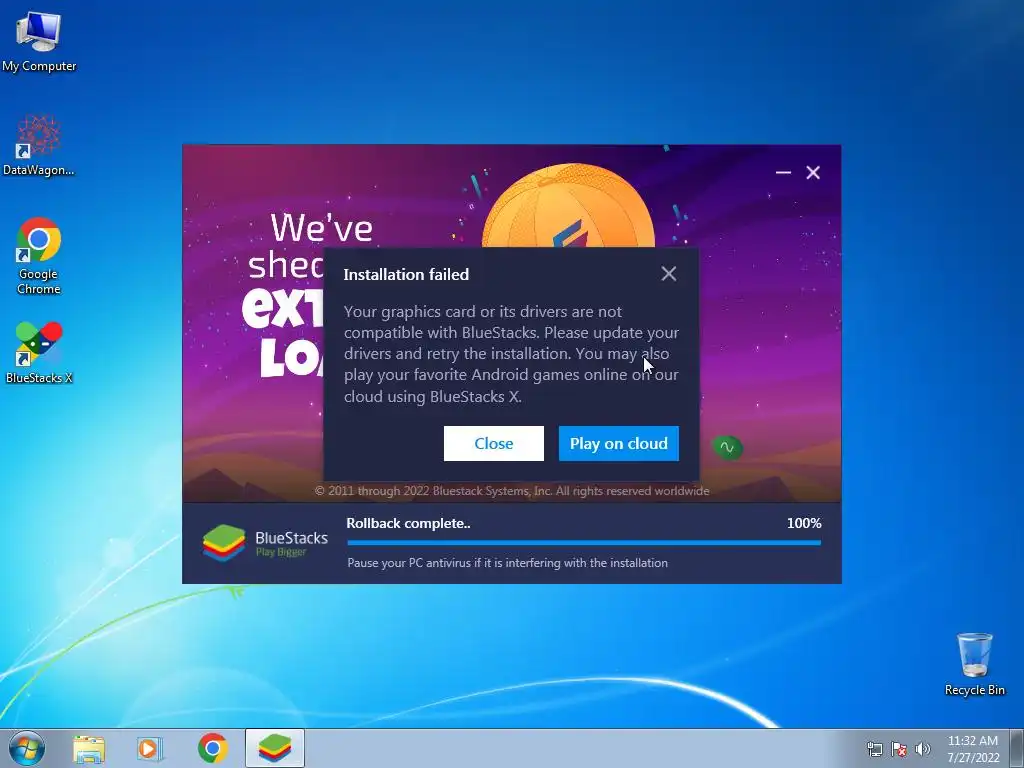Select the Recycle Bin desktop icon
1024x768 pixels.
click(x=974, y=664)
